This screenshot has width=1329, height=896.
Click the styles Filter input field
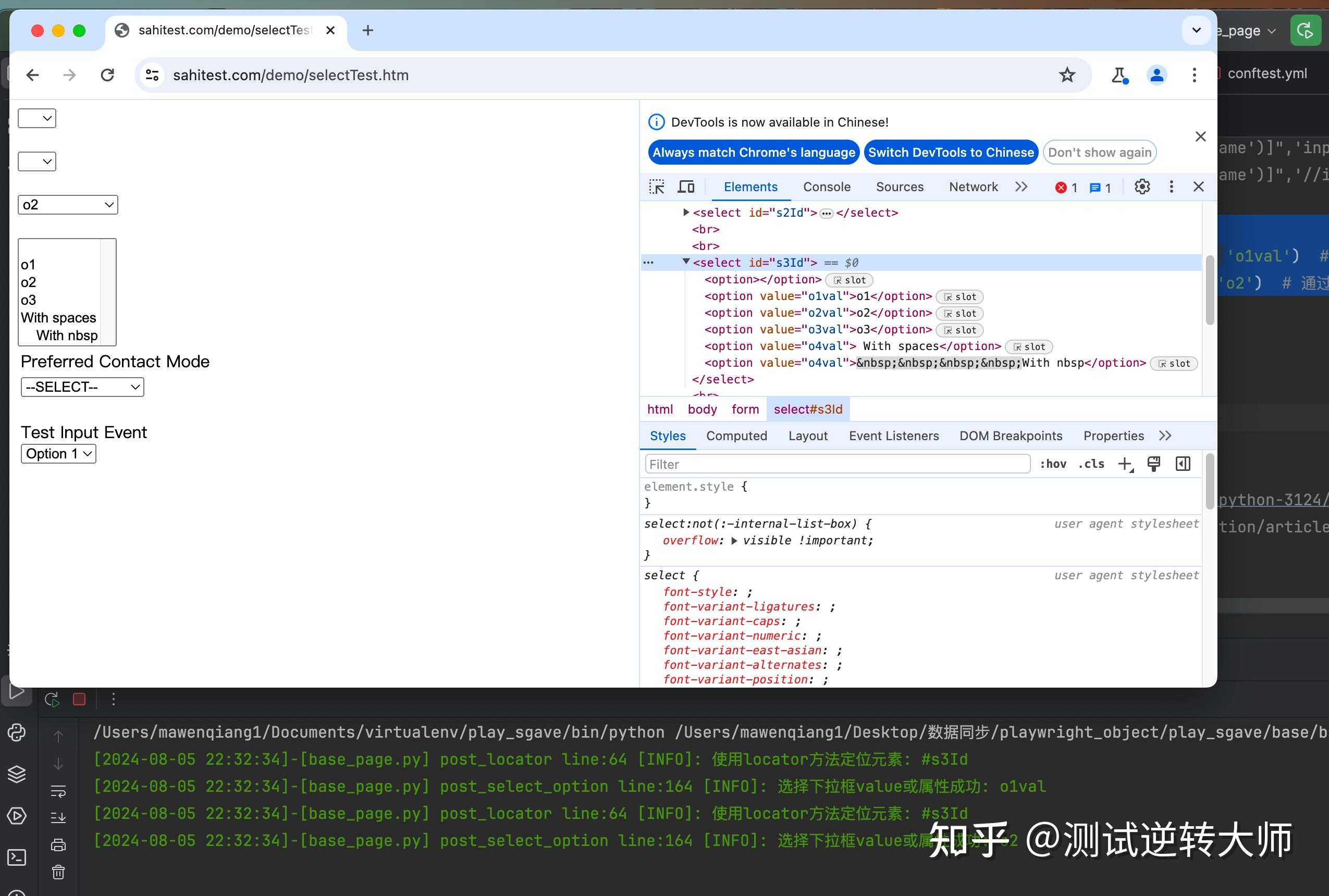tap(837, 464)
